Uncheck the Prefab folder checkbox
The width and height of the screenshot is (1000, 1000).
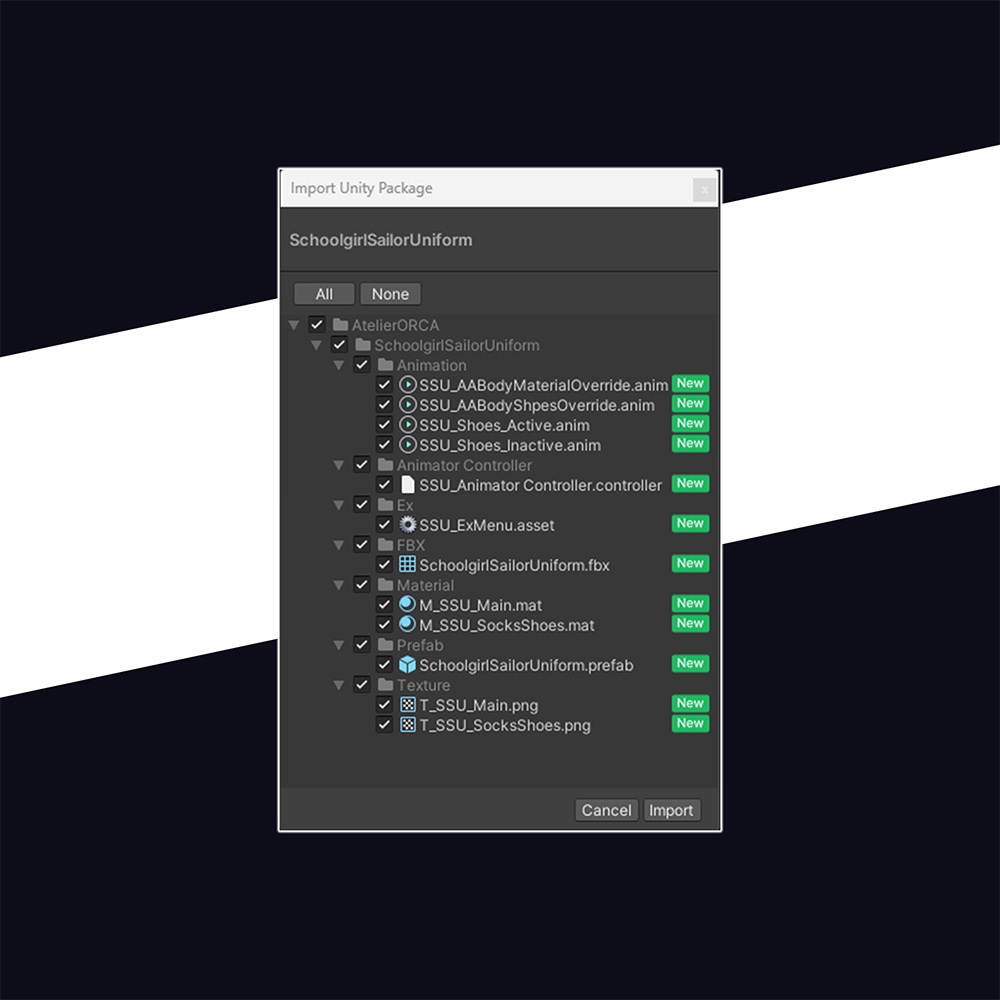click(x=362, y=644)
